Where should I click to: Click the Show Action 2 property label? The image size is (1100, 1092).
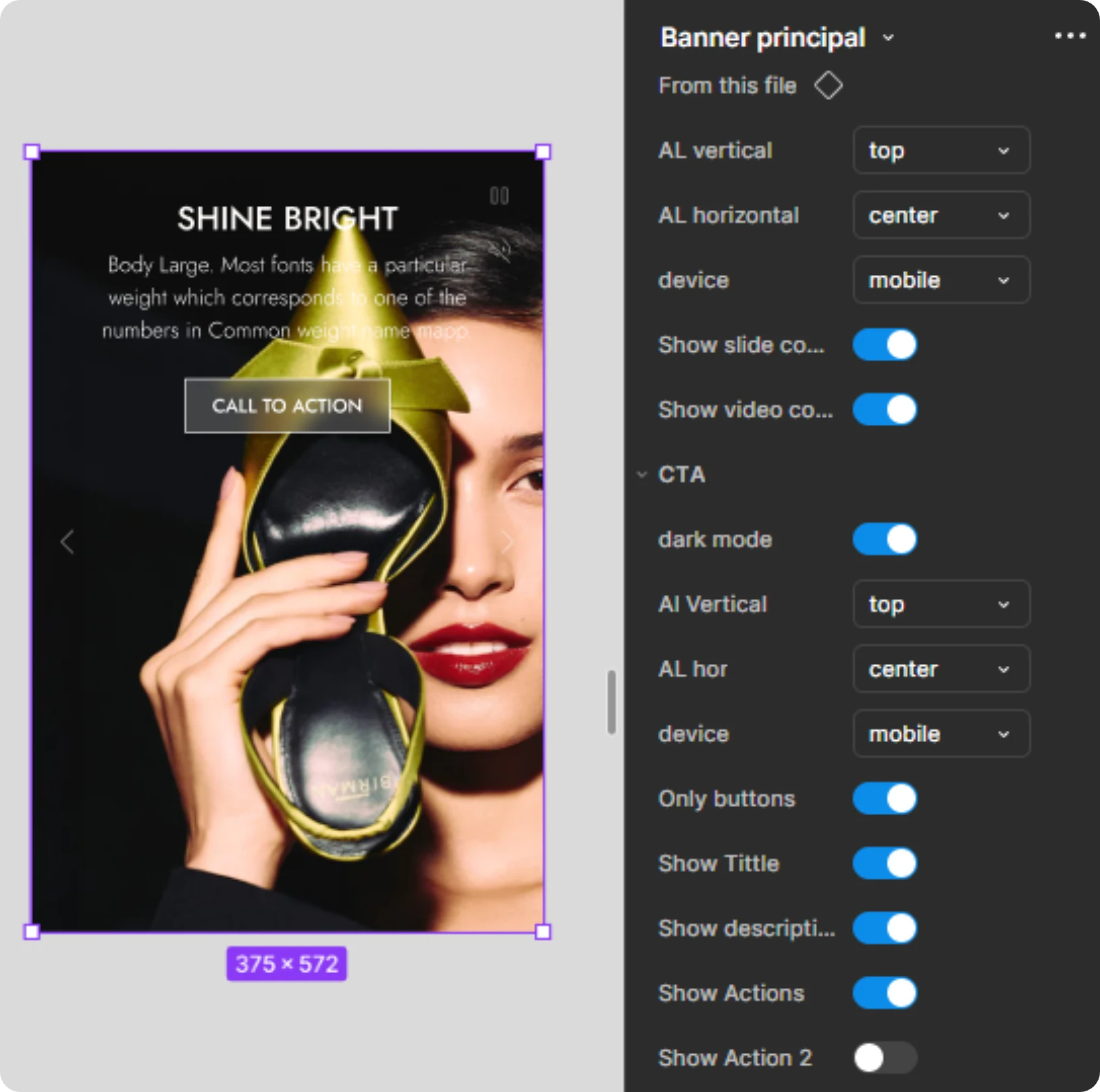coord(735,1058)
